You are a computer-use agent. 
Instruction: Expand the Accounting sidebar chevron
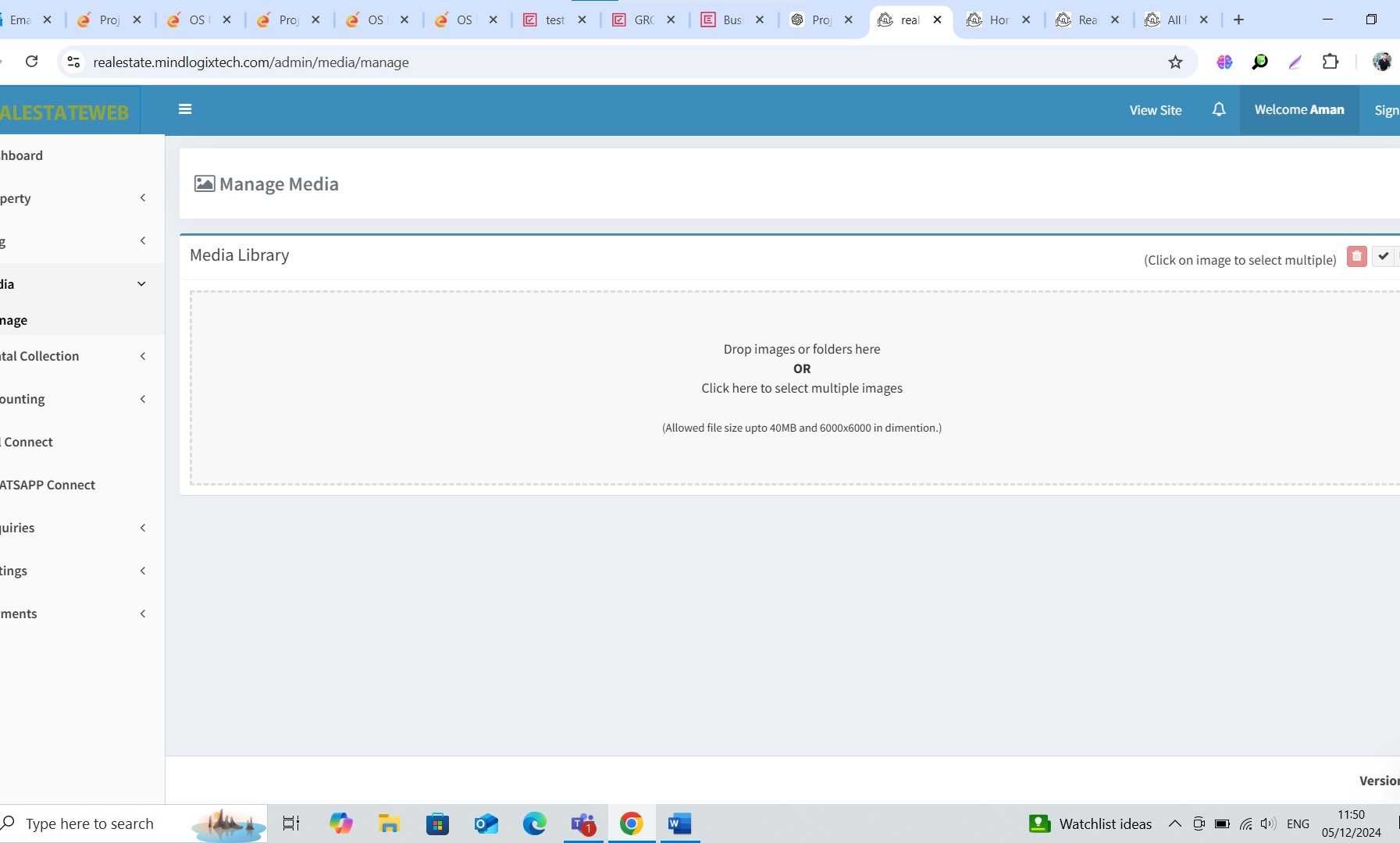[143, 399]
